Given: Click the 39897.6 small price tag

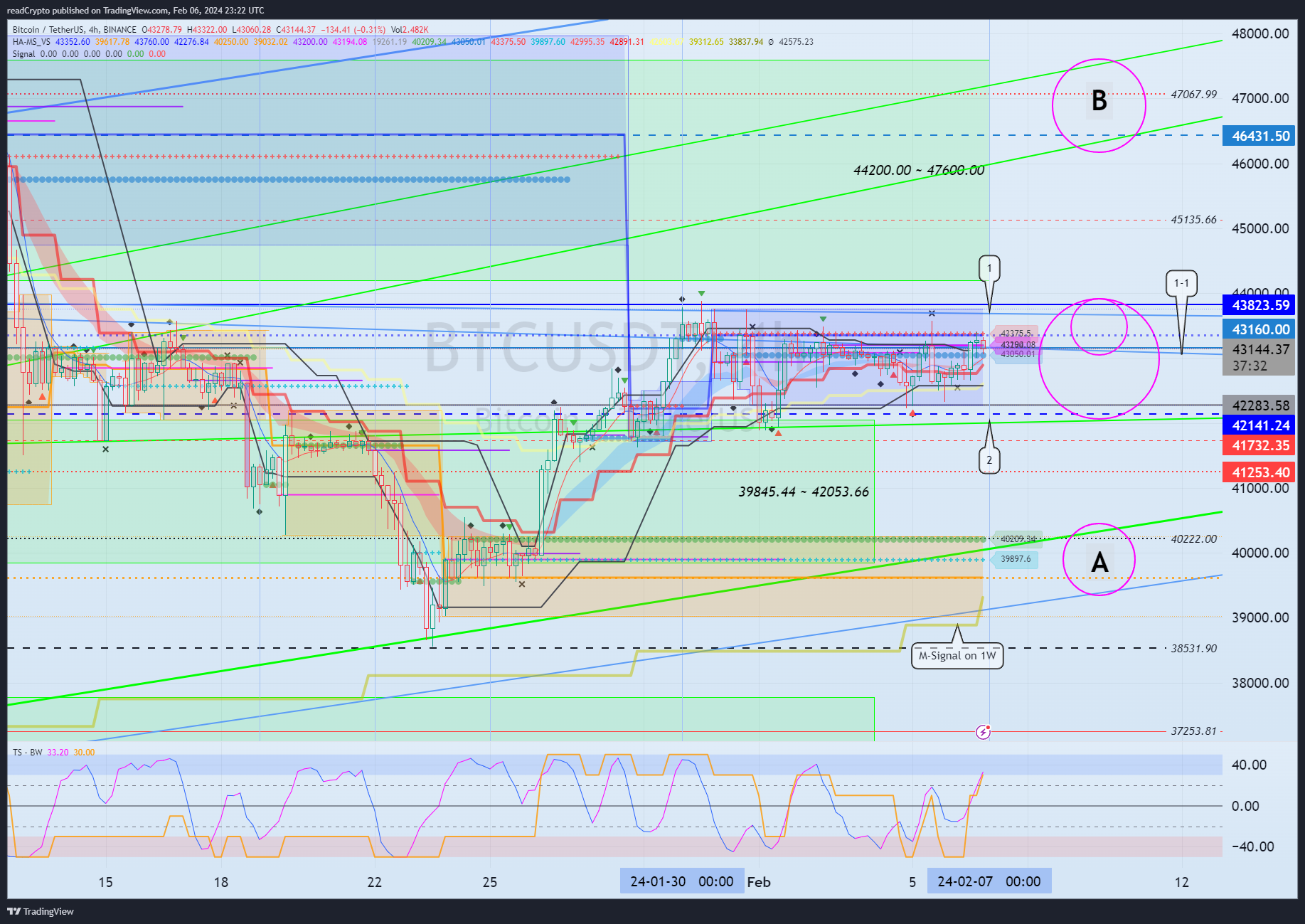Looking at the screenshot, I should coord(1016,559).
